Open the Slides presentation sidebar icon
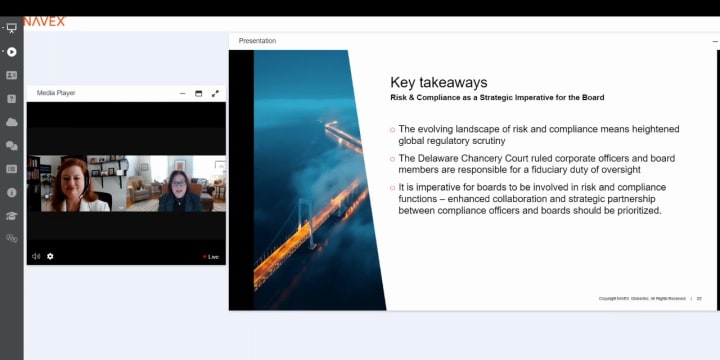Viewport: 720px width, 360px height. coord(11,28)
